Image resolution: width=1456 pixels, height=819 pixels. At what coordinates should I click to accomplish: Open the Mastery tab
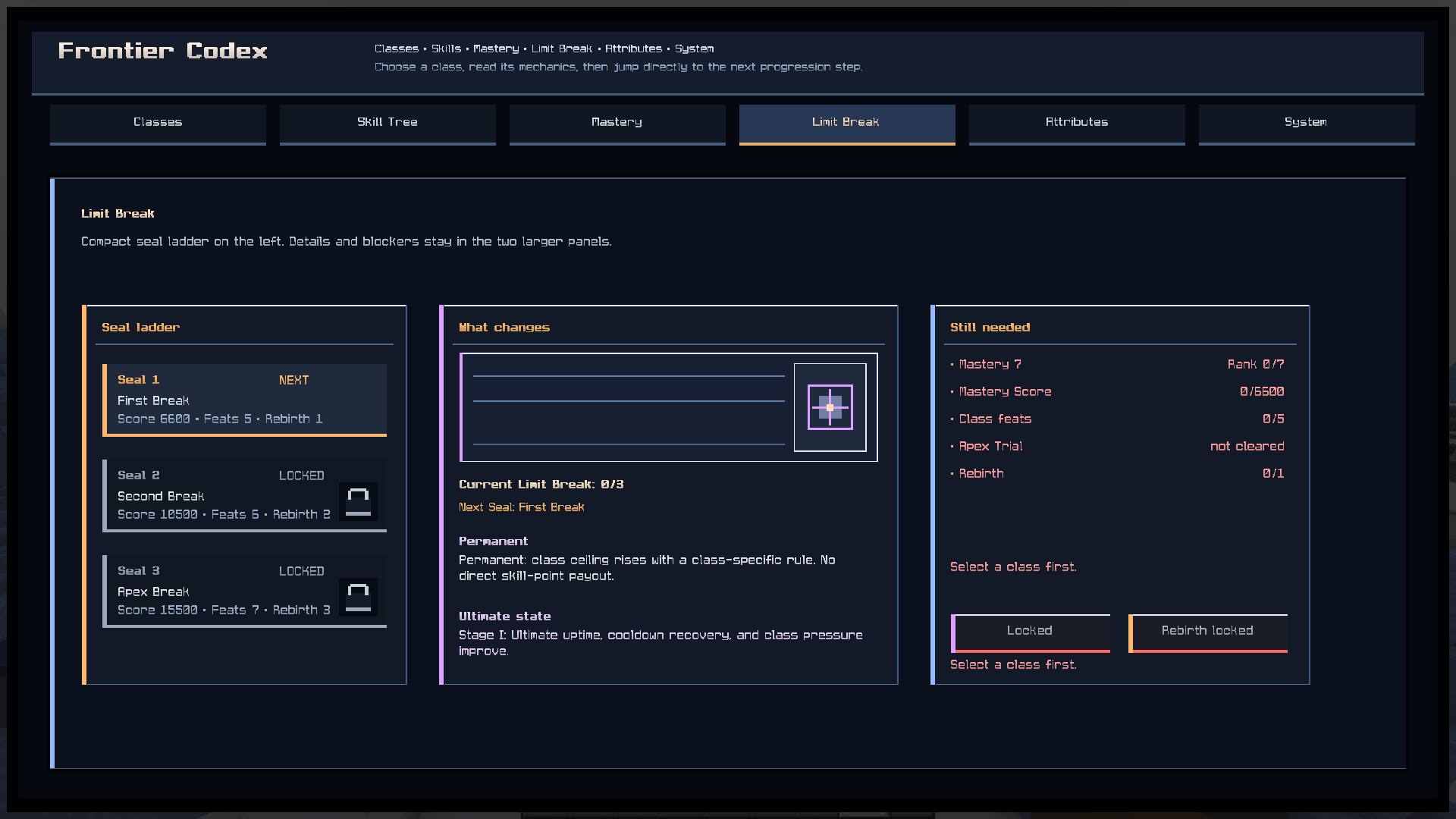click(x=617, y=124)
